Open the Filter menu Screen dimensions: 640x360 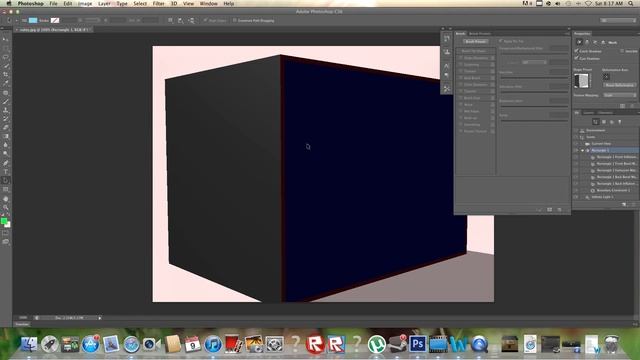pyautogui.click(x=158, y=4)
